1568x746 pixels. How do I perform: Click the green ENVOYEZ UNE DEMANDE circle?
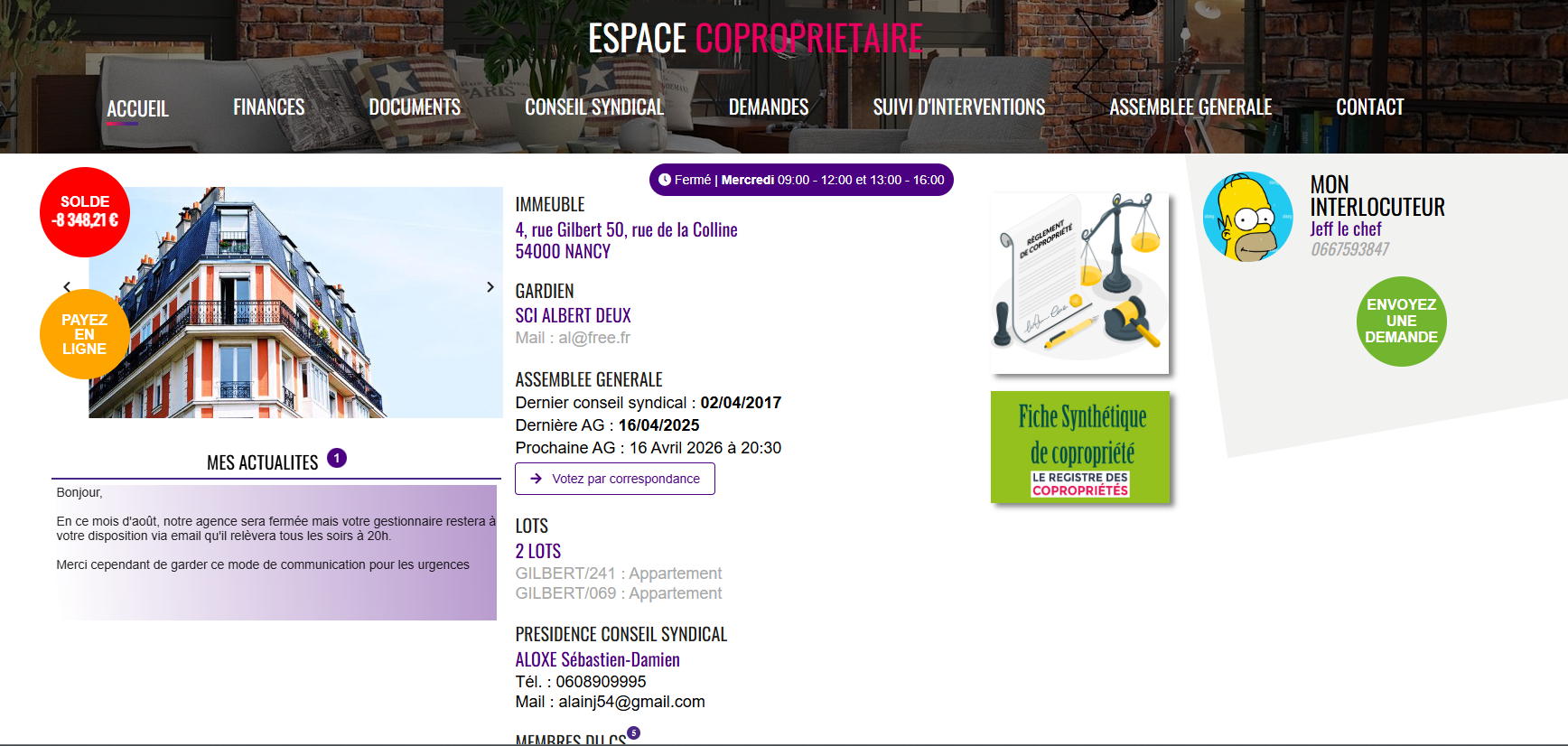point(1401,322)
